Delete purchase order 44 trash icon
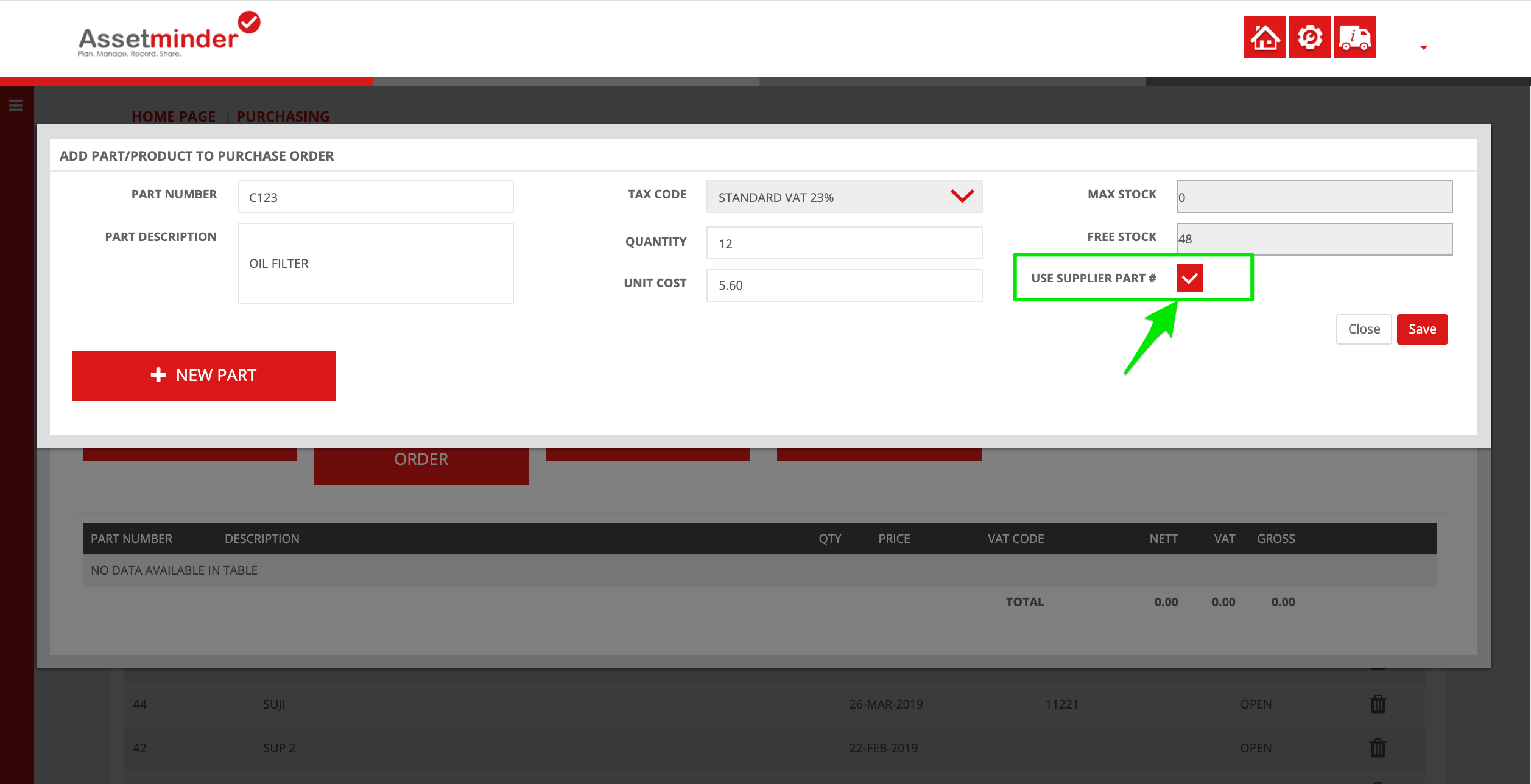 tap(1378, 704)
